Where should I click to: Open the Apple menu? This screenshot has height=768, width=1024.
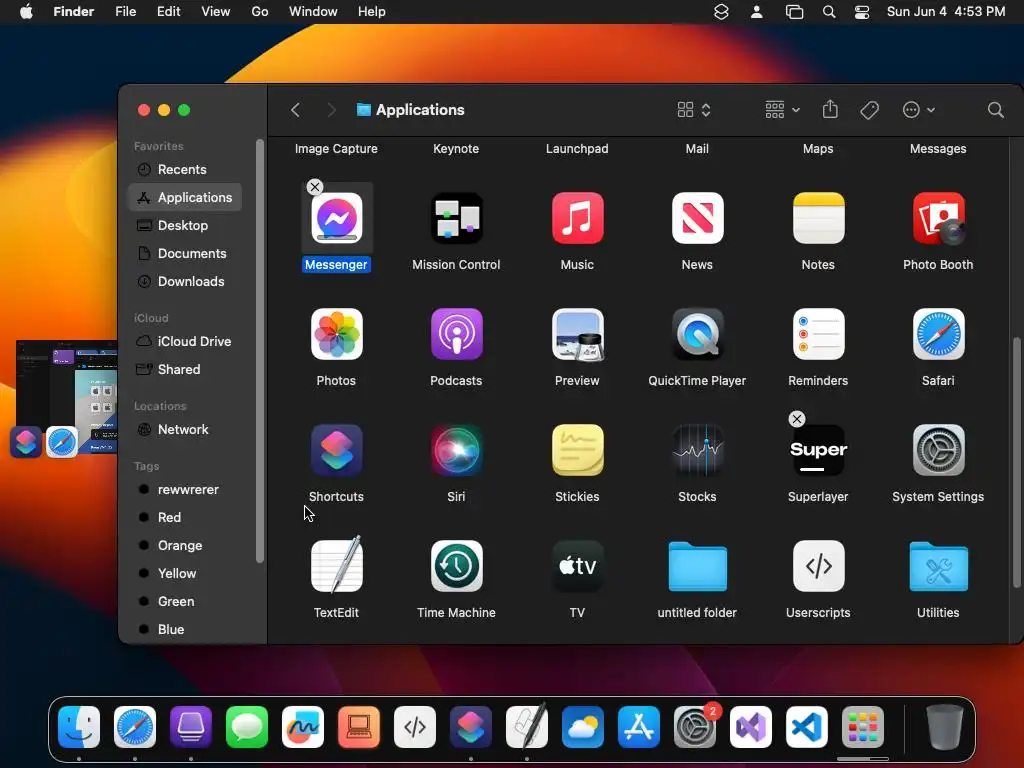[26, 12]
